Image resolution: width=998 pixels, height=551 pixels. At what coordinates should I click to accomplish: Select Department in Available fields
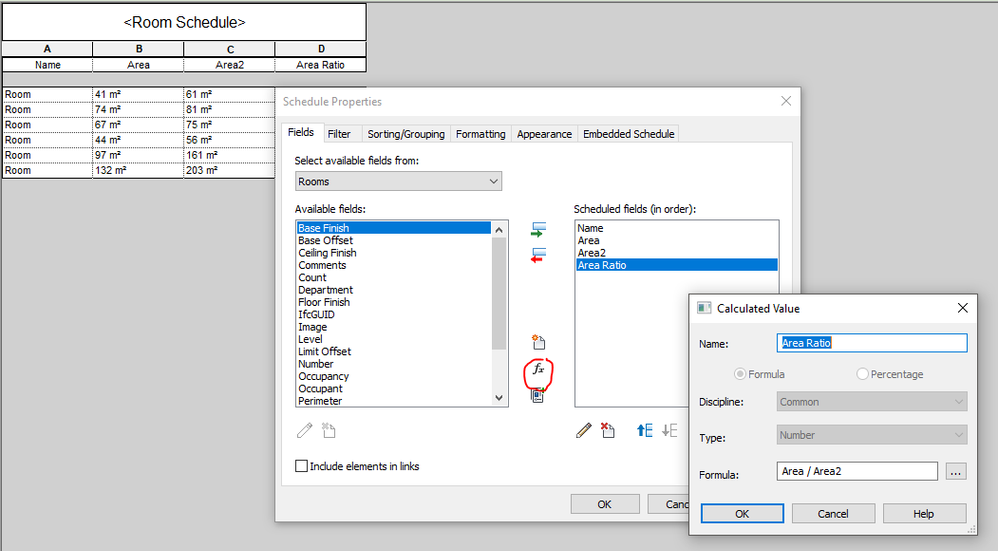tap(394, 289)
